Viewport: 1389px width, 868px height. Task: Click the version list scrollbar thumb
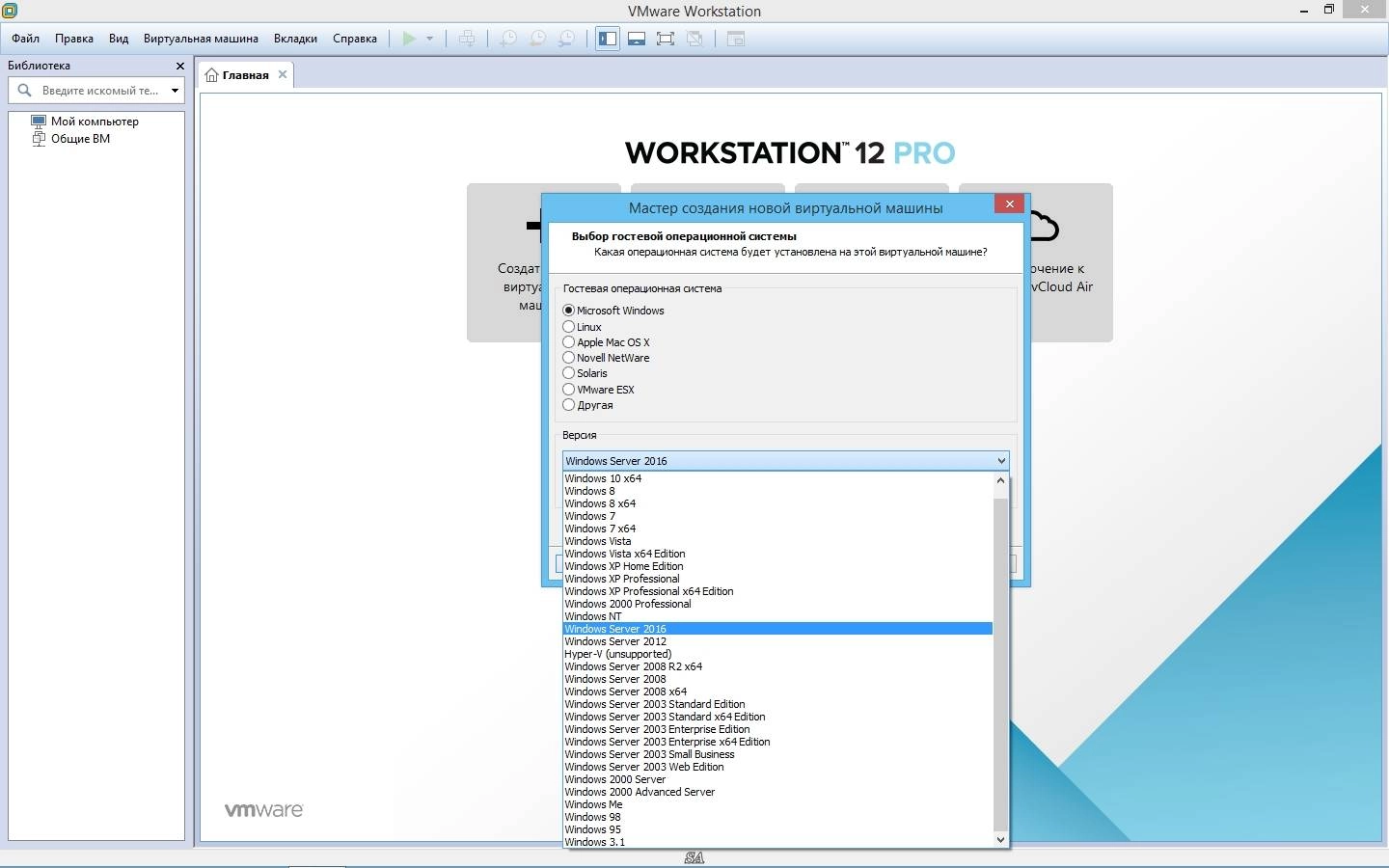point(1000,665)
